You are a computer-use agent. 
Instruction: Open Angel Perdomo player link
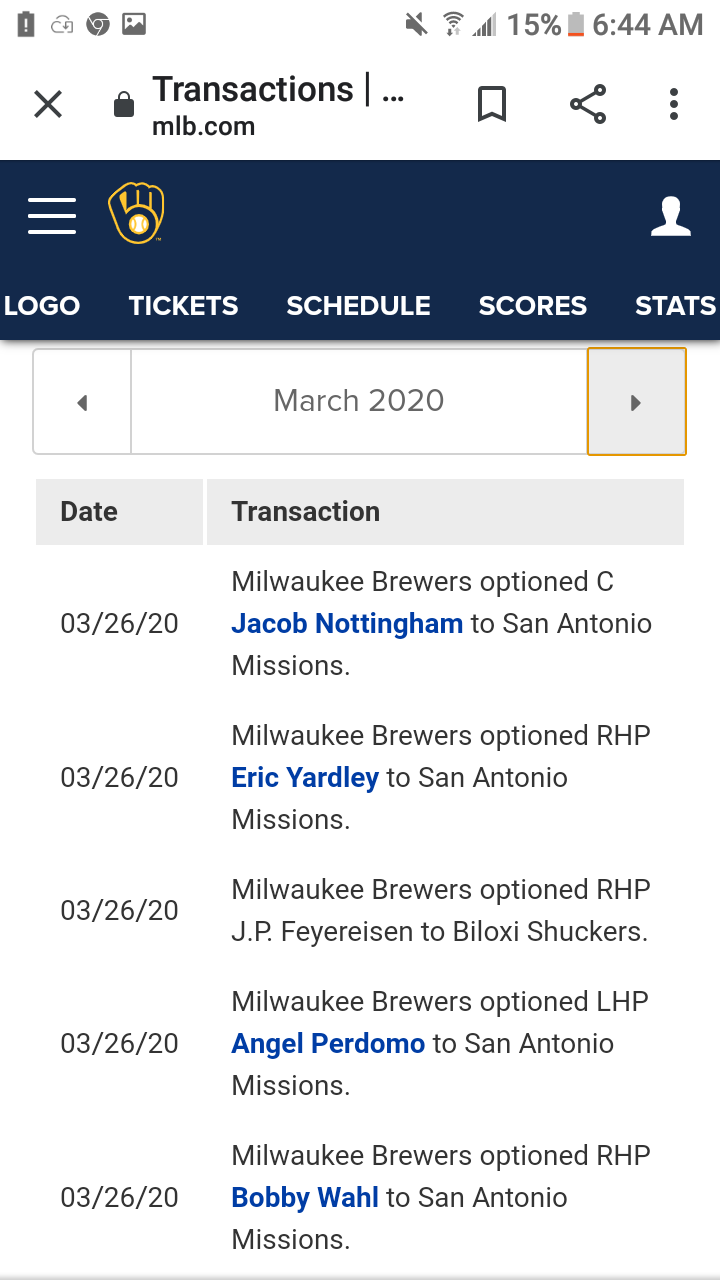point(328,1044)
